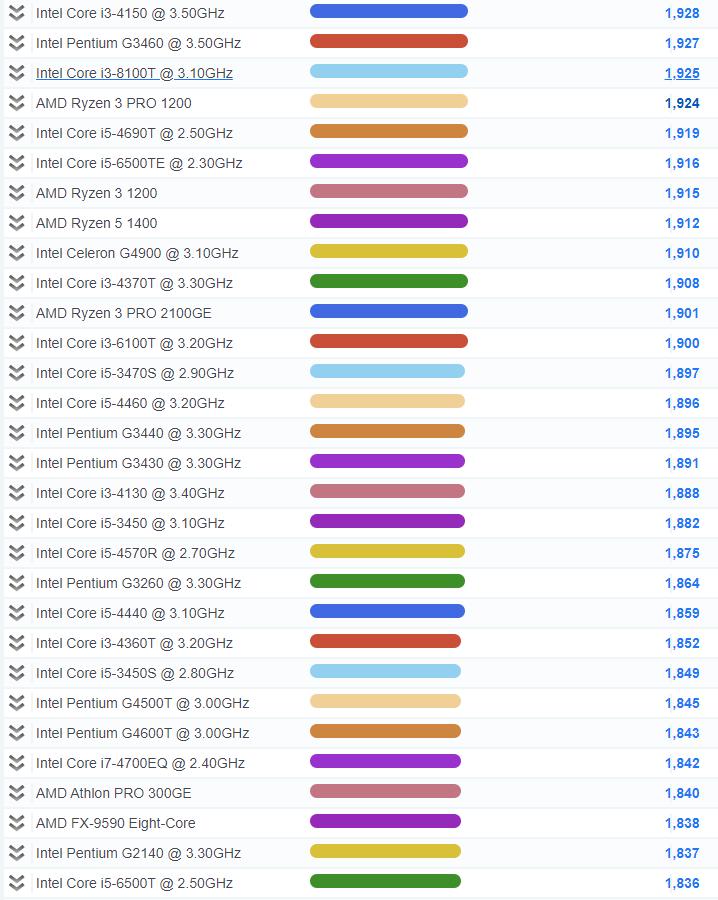Expand the Intel Core i3-4150 row chevron
Screen dimensions: 718x900
(x=17, y=13)
